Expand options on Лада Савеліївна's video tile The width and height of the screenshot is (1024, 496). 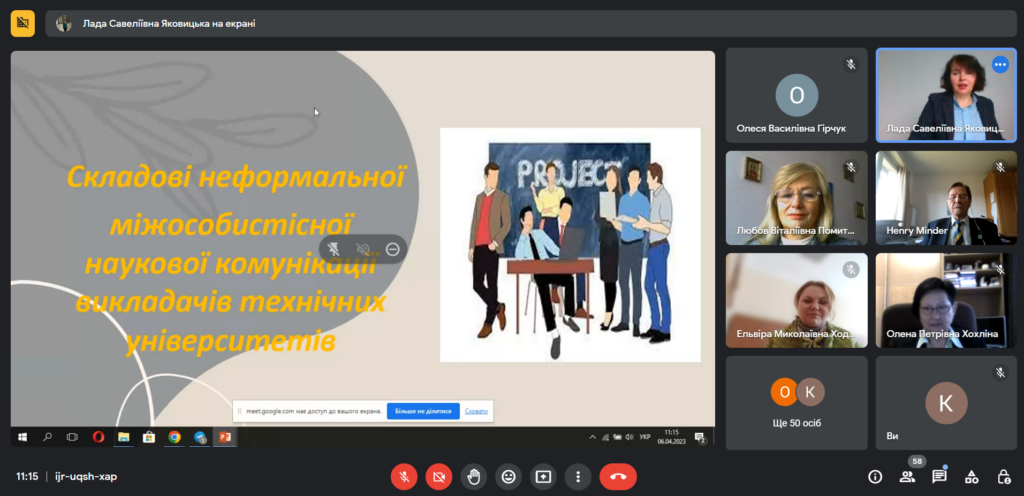click(1000, 65)
